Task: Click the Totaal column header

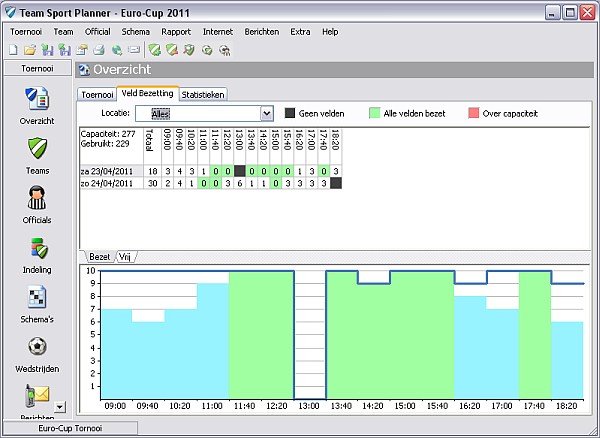Action: 152,147
